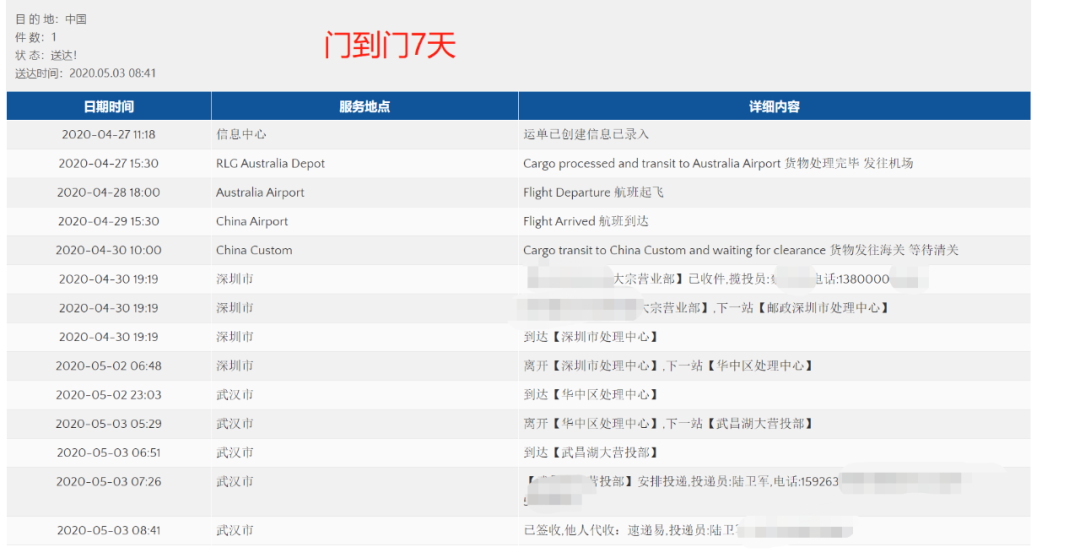This screenshot has height=558, width=1080.
Task: Click the date cell 2020-05-03 08:41
Action: (109, 530)
